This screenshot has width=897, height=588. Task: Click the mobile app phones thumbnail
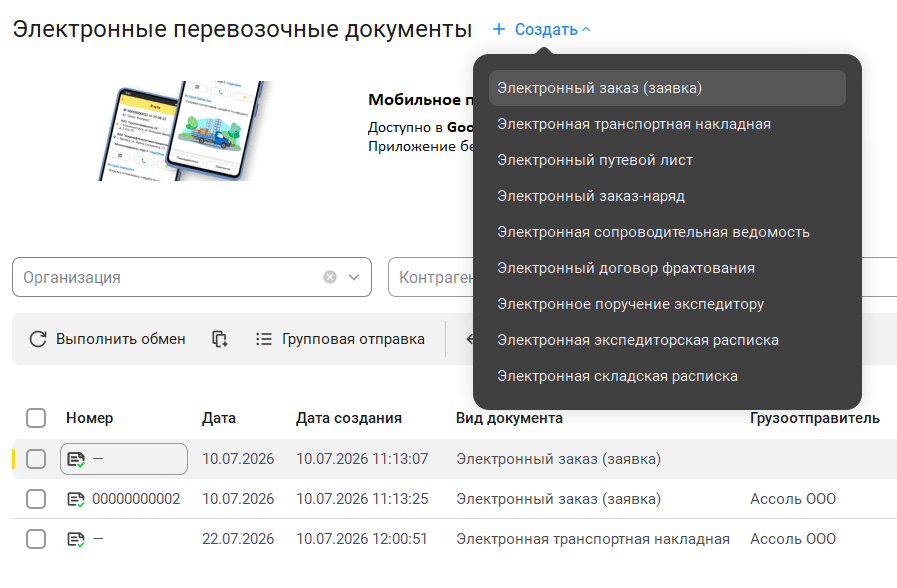coord(182,131)
